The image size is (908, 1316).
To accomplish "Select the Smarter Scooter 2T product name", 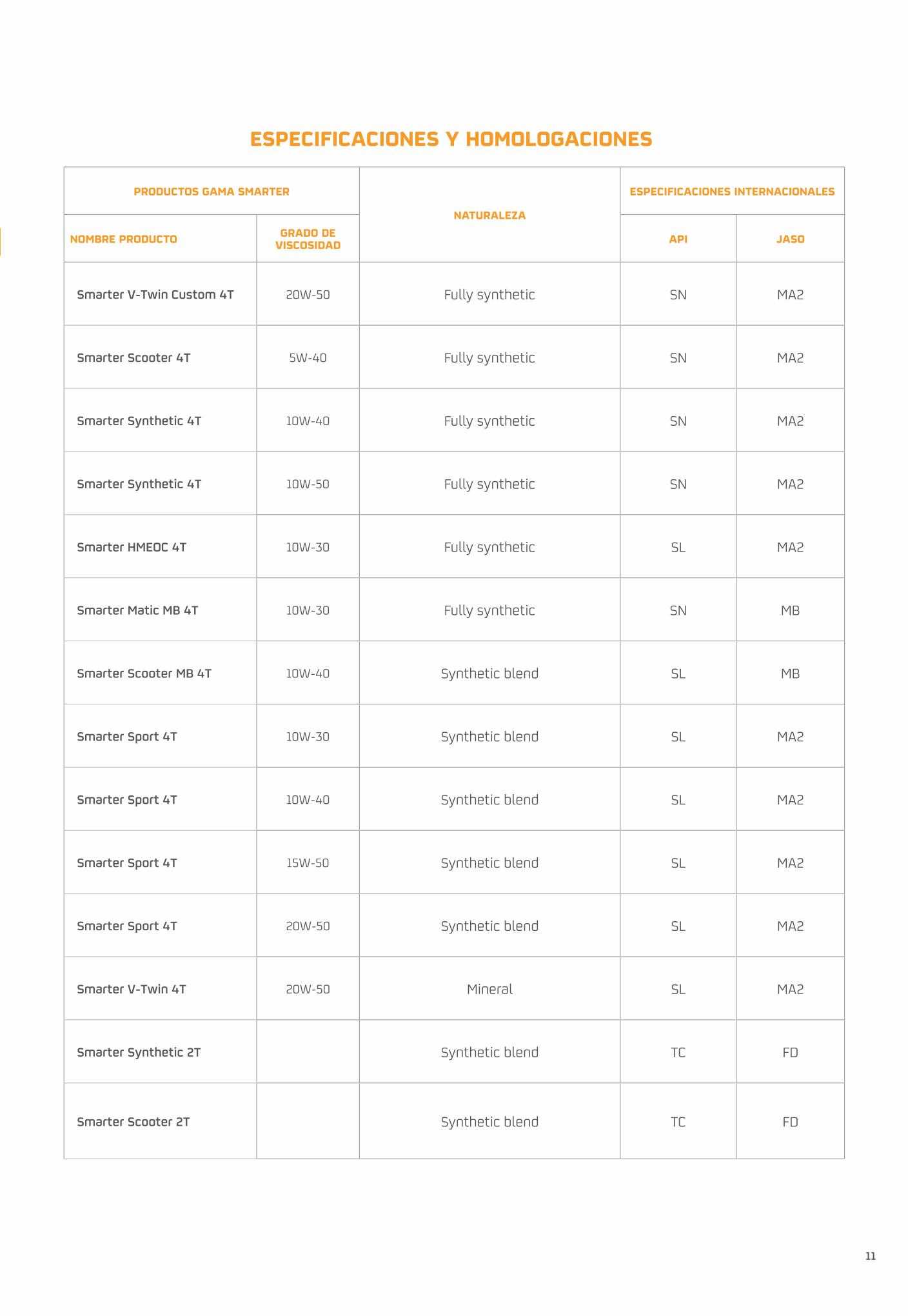I will click(x=133, y=1122).
